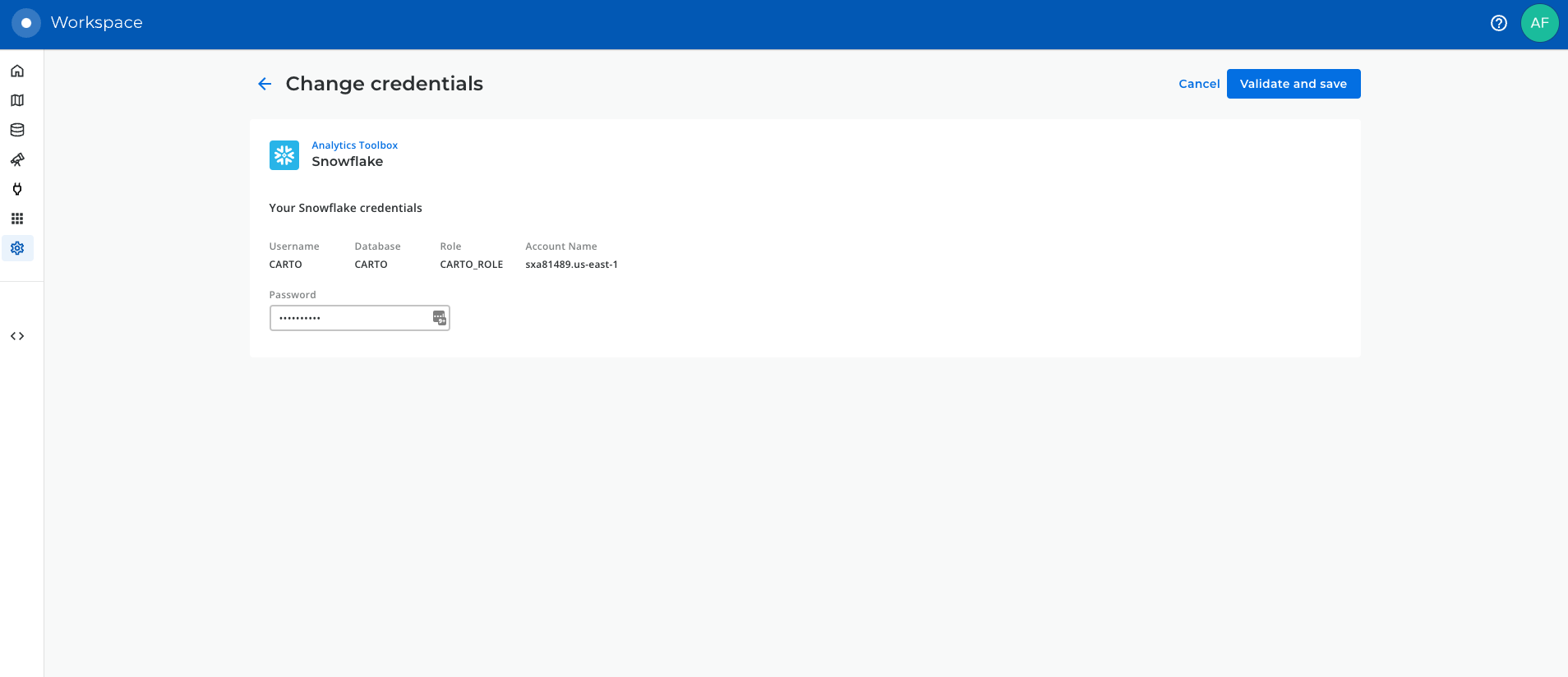The width and height of the screenshot is (1568, 677).
Task: Select the Settings gear icon
Action: click(17, 248)
